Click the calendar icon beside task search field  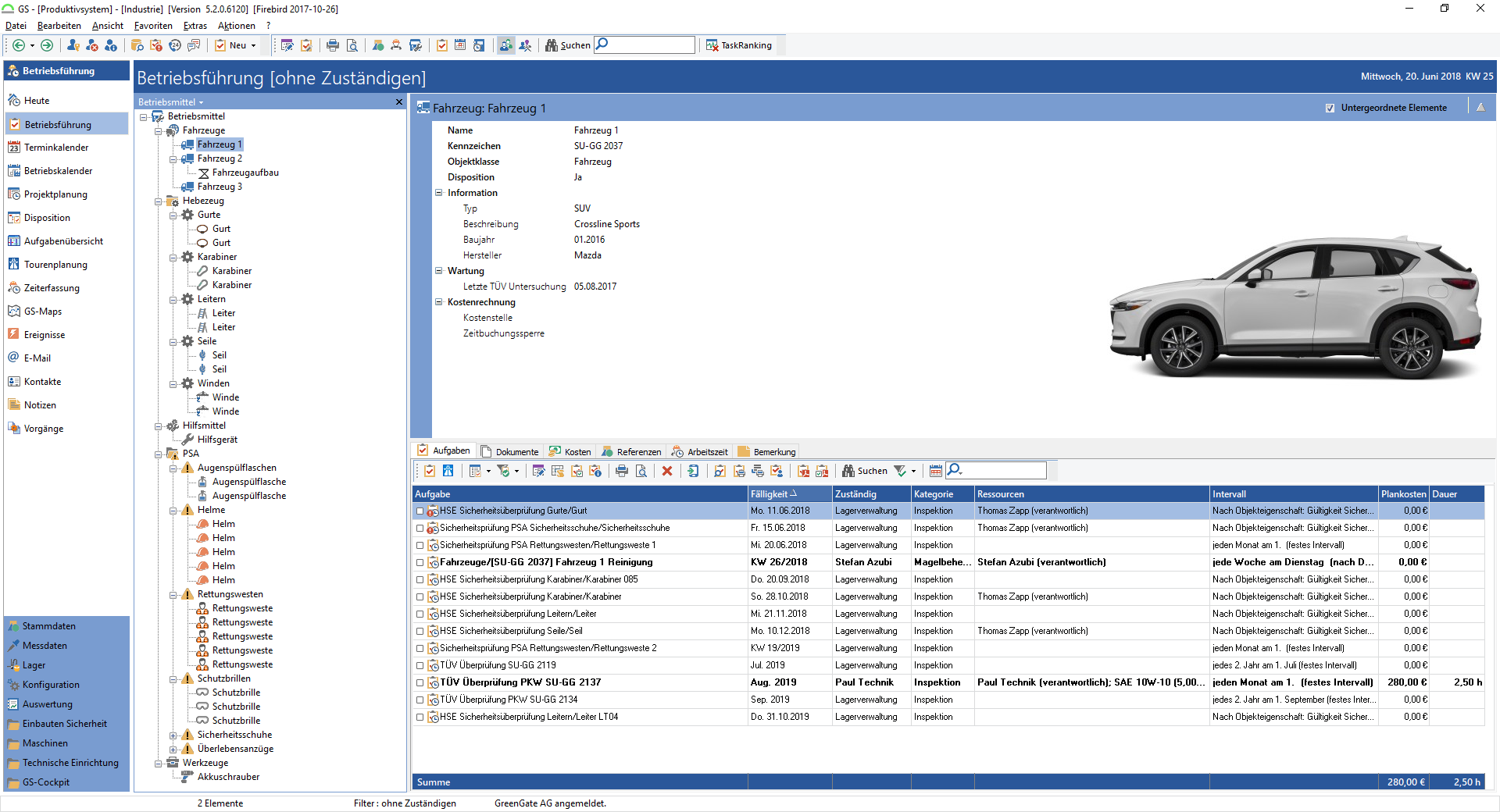pos(935,471)
